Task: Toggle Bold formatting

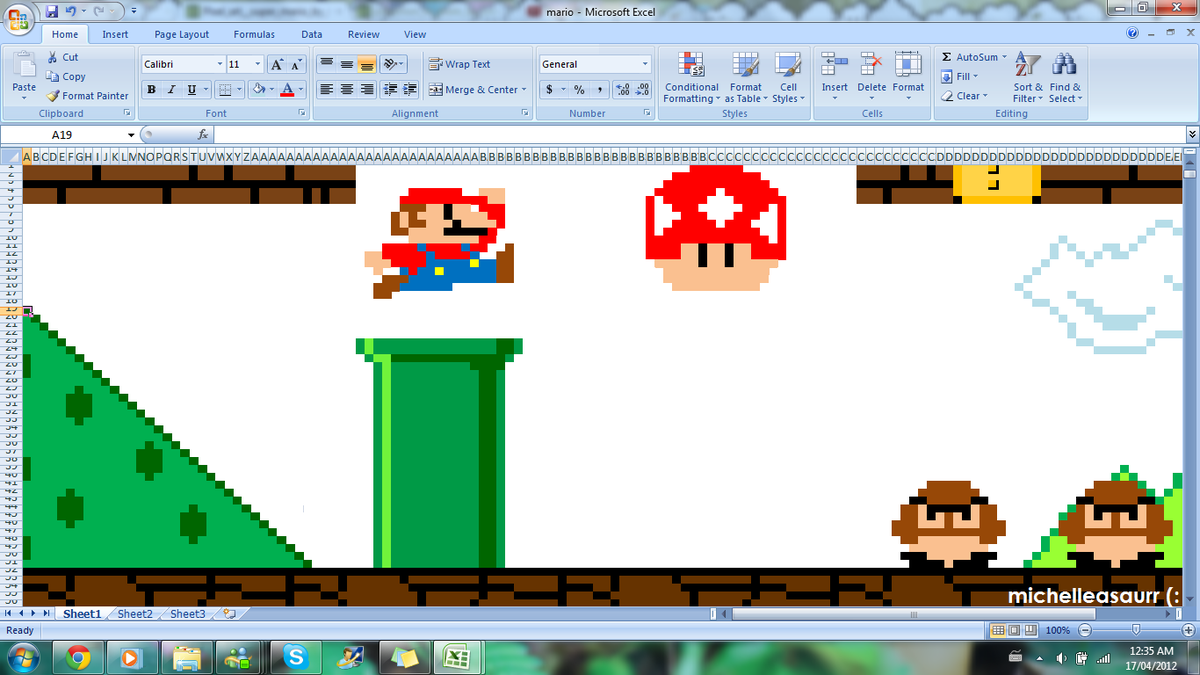Action: (x=152, y=90)
